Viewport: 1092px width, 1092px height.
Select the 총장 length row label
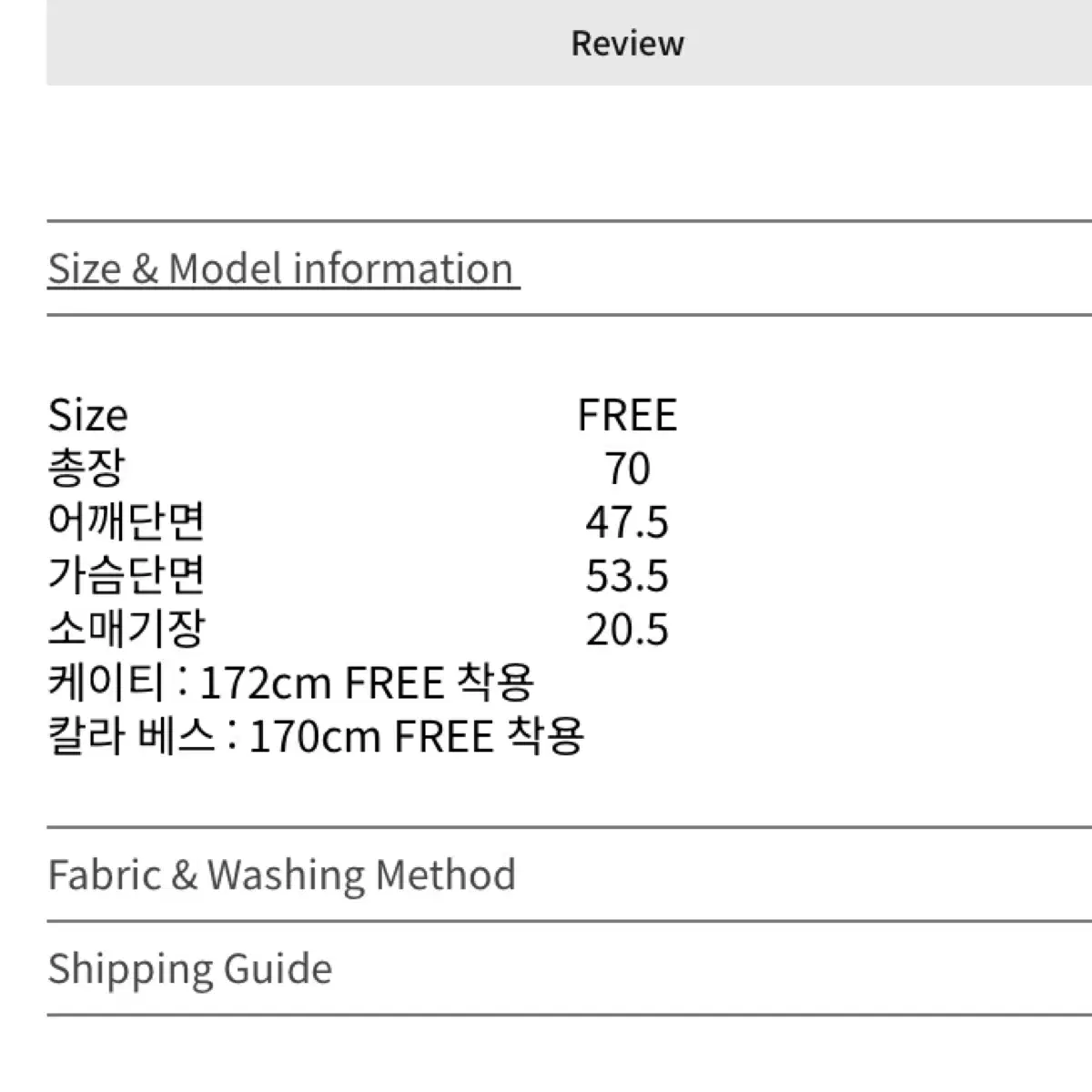tap(86, 469)
